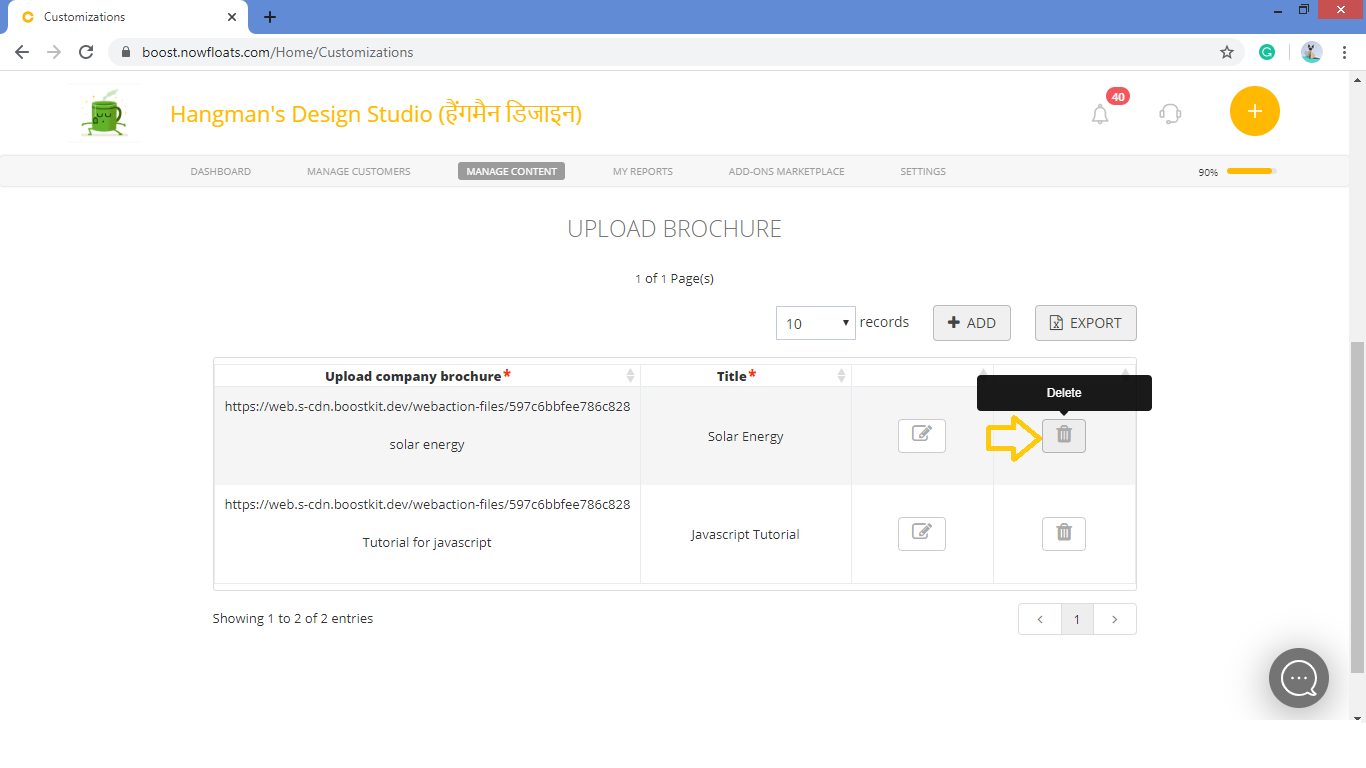Click the ADD button
The image size is (1366, 768).
(x=971, y=322)
